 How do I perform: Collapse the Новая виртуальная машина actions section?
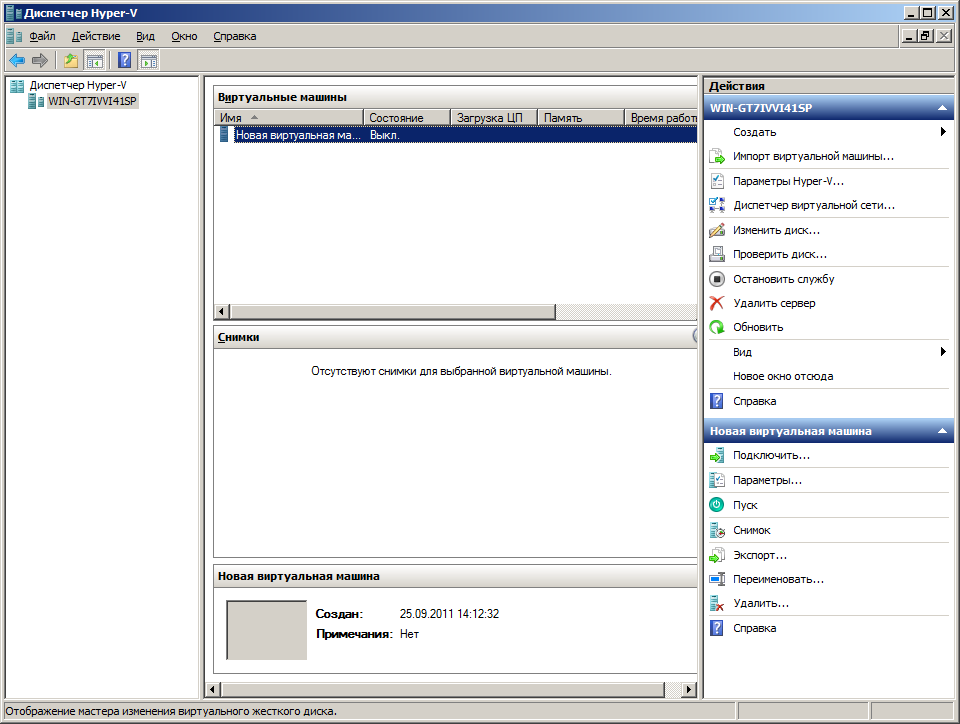pyautogui.click(x=941, y=431)
